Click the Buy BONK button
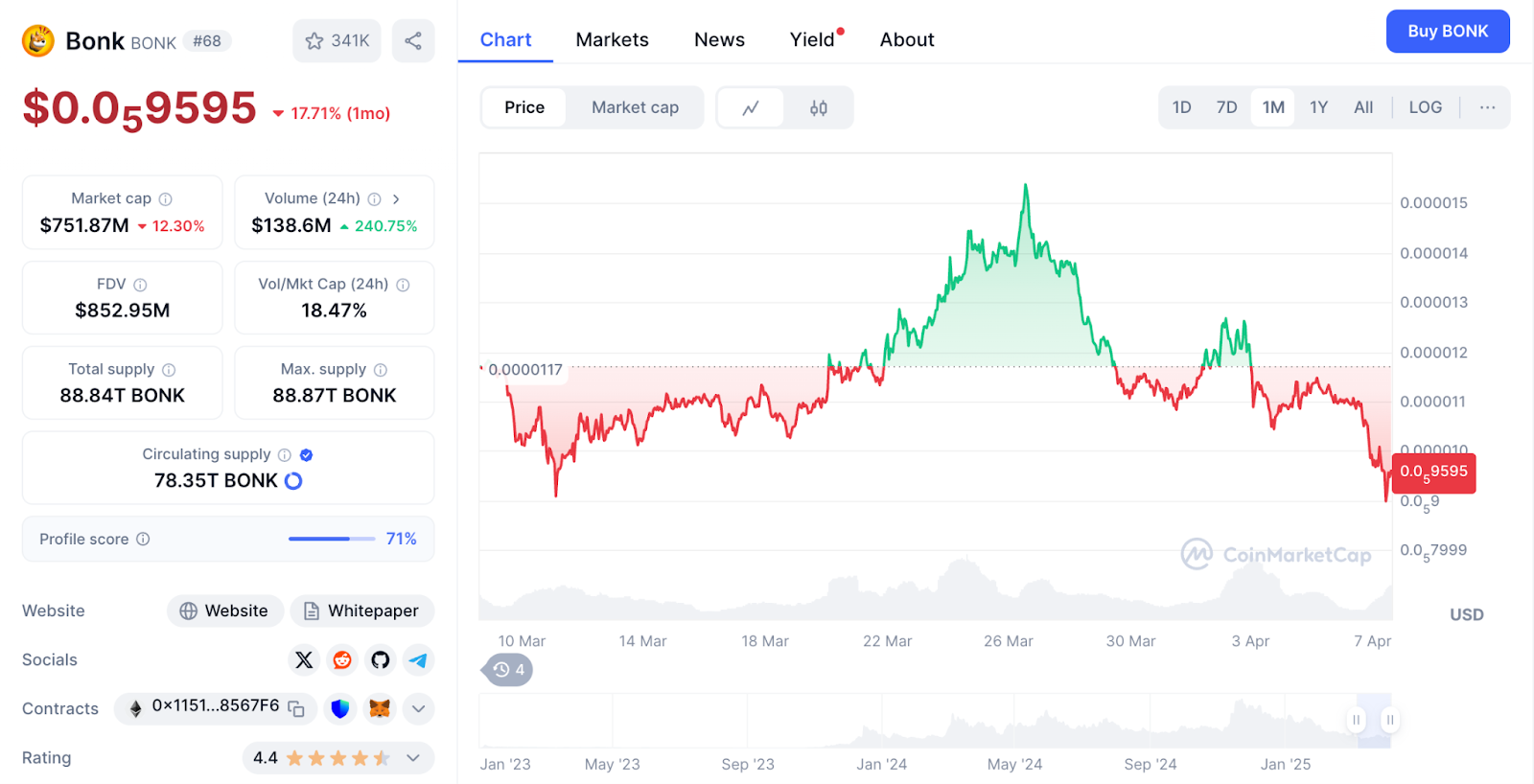The height and width of the screenshot is (784, 1534). (x=1448, y=31)
